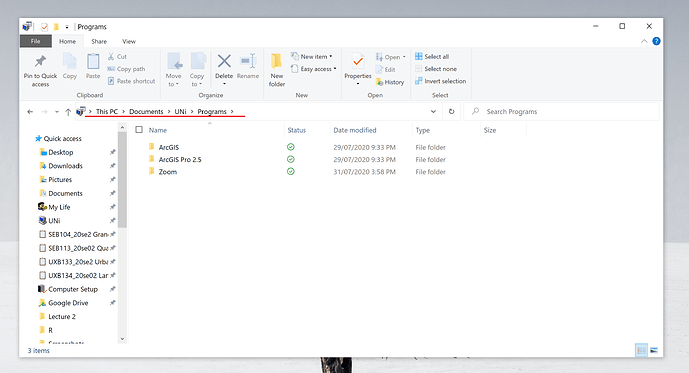Click Select all in ribbon

click(x=432, y=56)
